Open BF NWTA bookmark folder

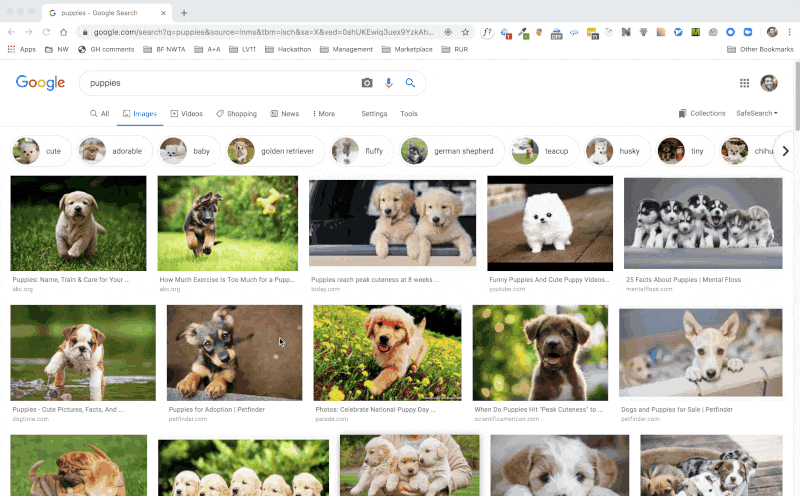(164, 49)
